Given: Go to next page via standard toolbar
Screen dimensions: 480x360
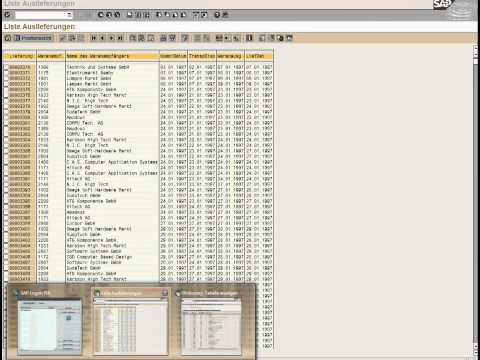Looking at the screenshot, I should pyautogui.click(x=175, y=15).
